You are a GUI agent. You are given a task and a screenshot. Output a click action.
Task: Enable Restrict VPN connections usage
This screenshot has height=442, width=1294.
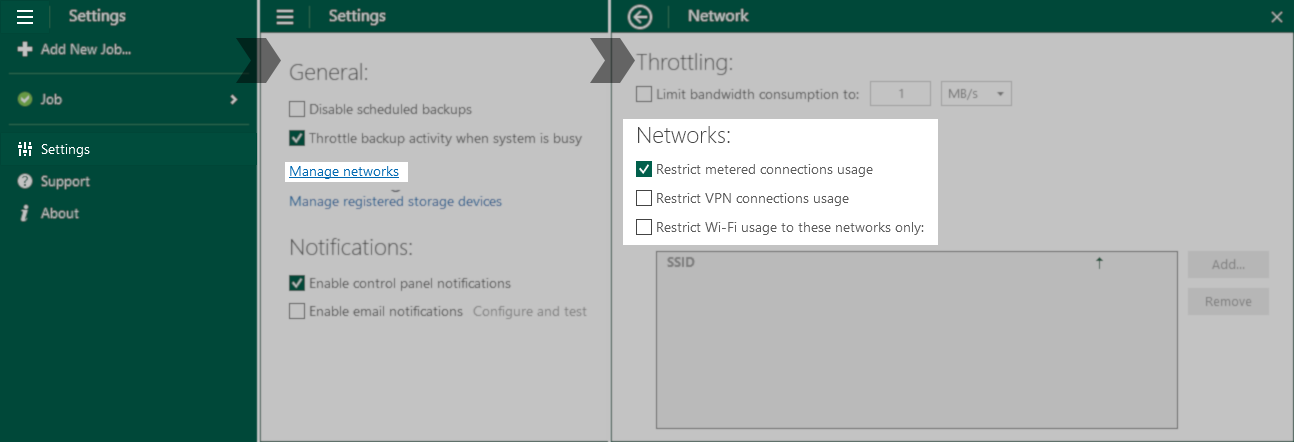tap(644, 198)
